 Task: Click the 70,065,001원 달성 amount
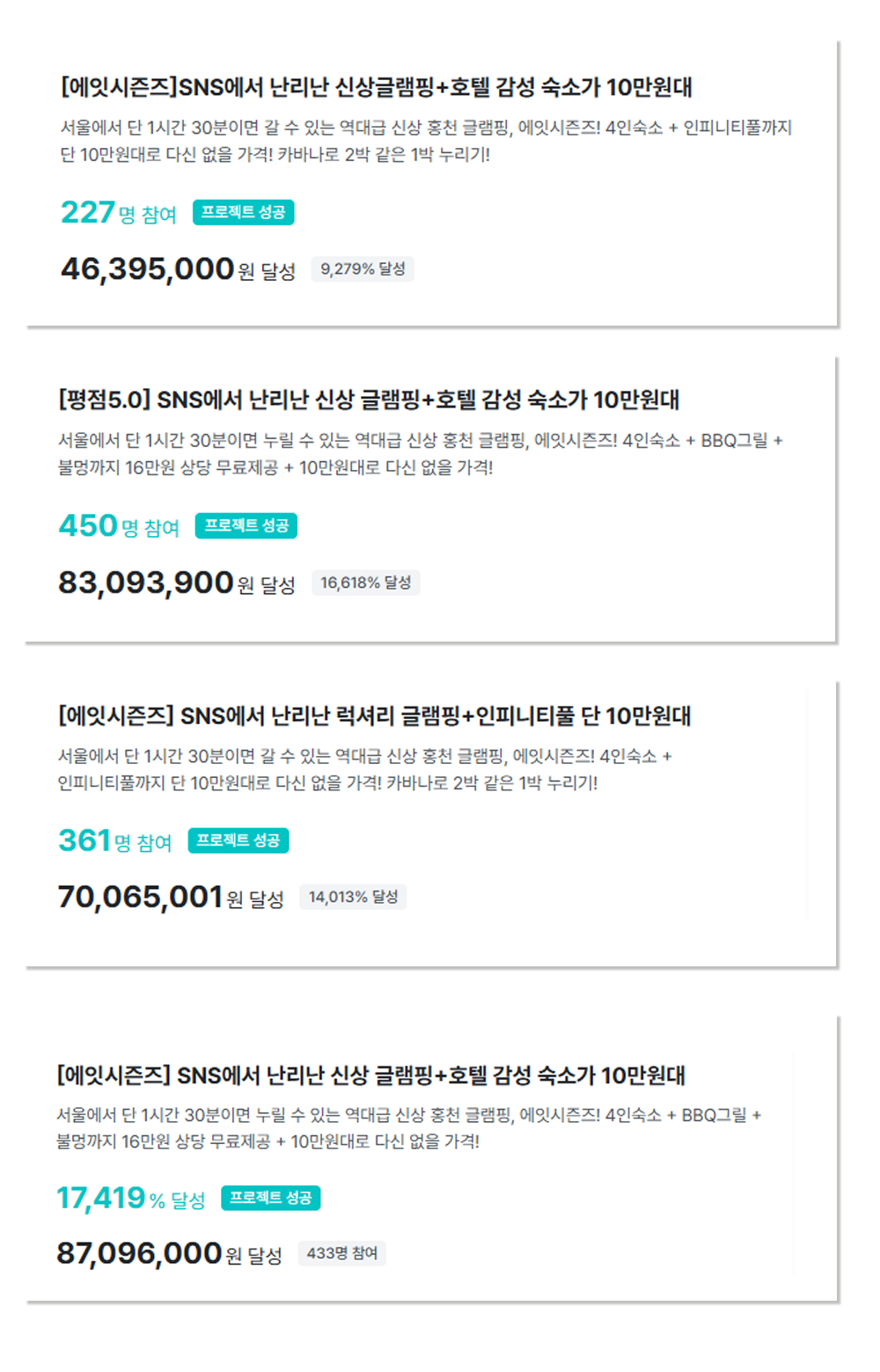pyautogui.click(x=171, y=898)
